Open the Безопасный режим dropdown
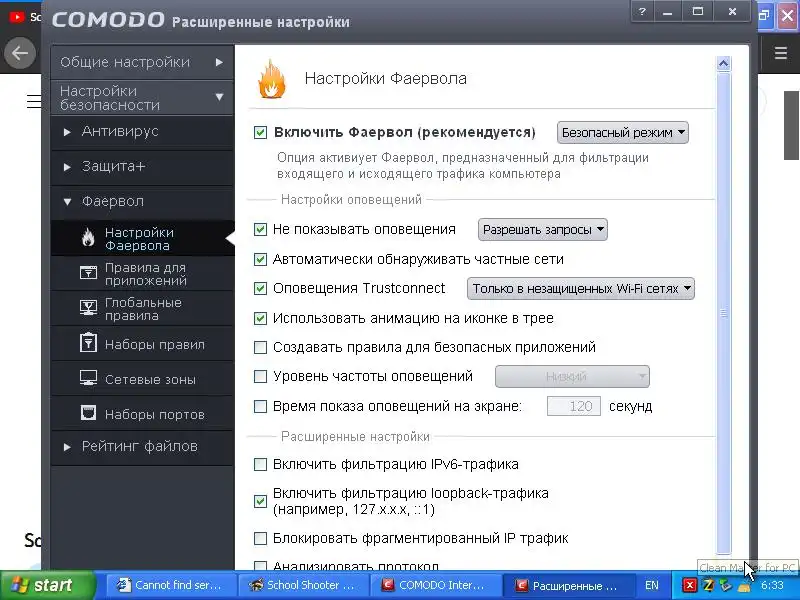Image resolution: width=800 pixels, height=600 pixels. [x=623, y=133]
